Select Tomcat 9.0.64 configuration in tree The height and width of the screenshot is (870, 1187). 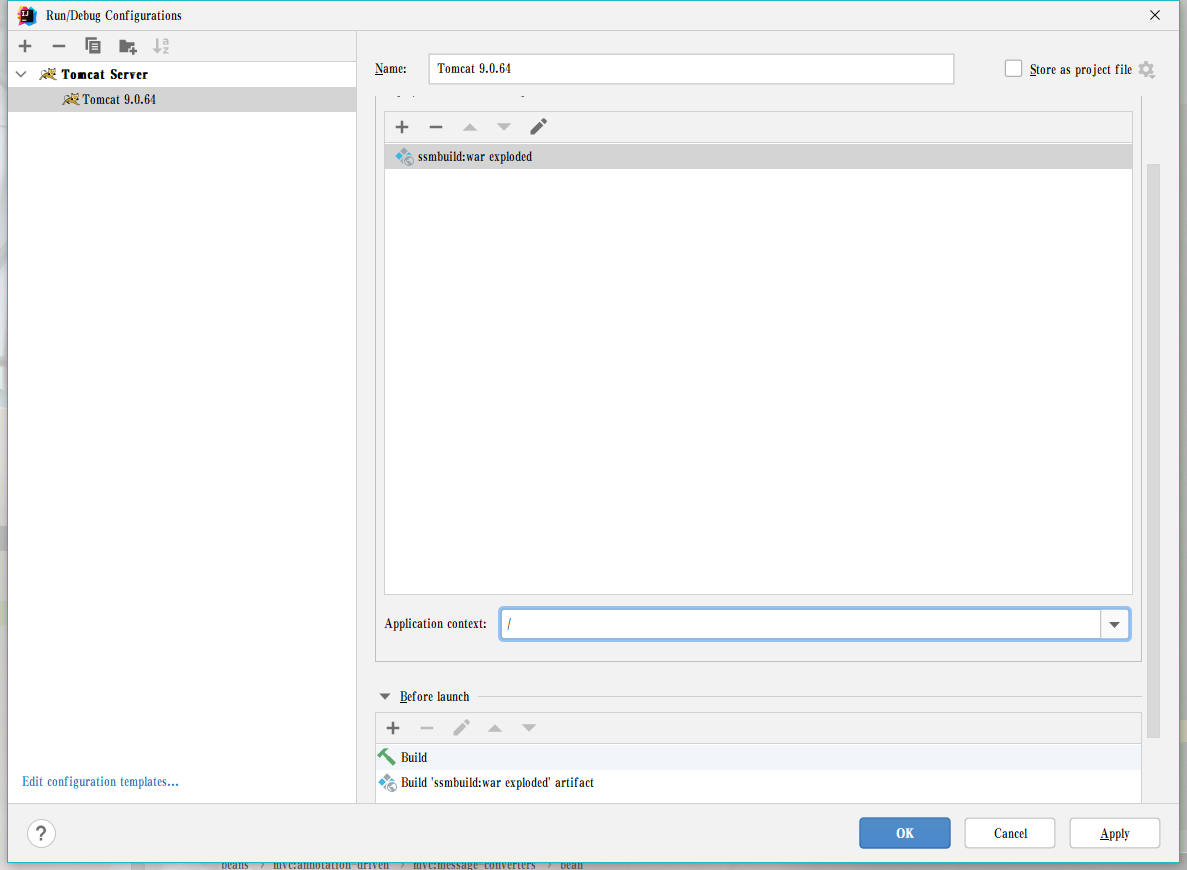click(119, 100)
